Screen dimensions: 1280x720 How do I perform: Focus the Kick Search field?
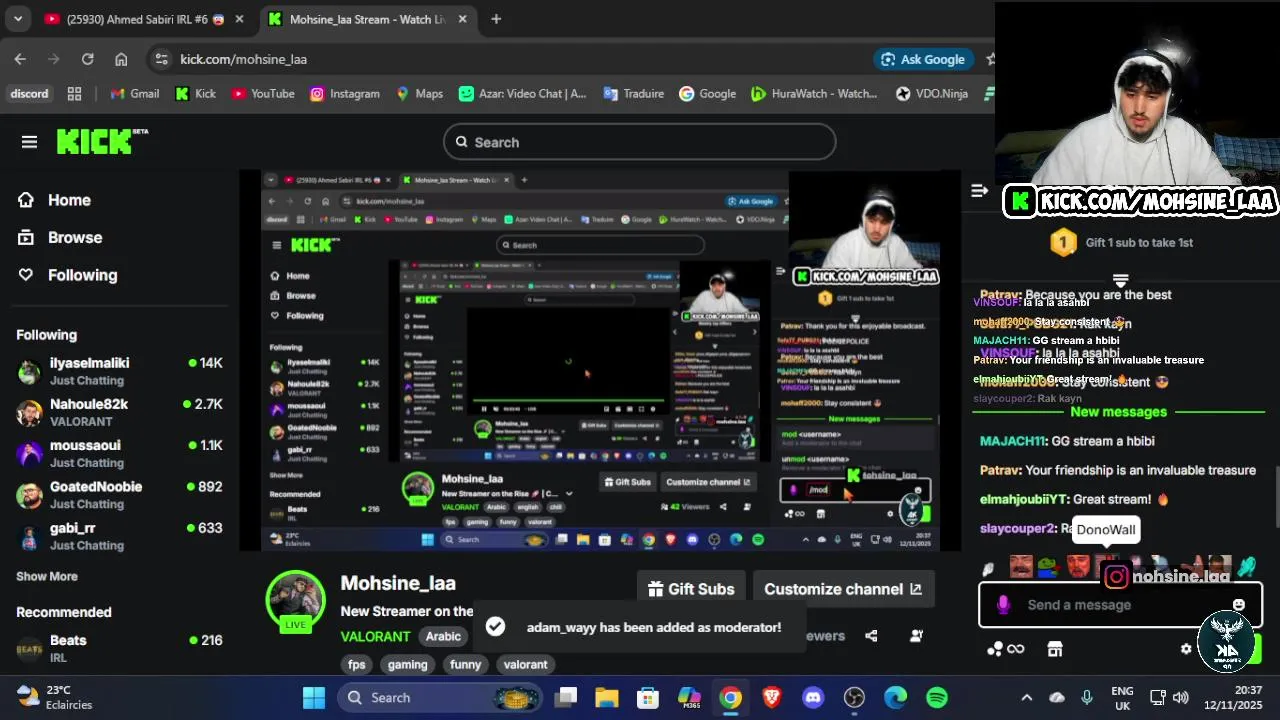pyautogui.click(x=640, y=142)
